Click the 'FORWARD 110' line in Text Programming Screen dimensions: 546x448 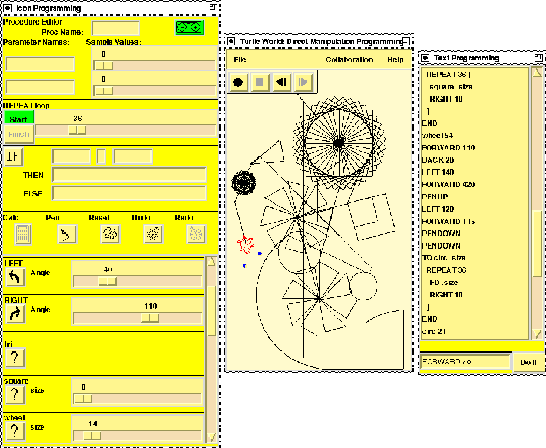(x=448, y=148)
